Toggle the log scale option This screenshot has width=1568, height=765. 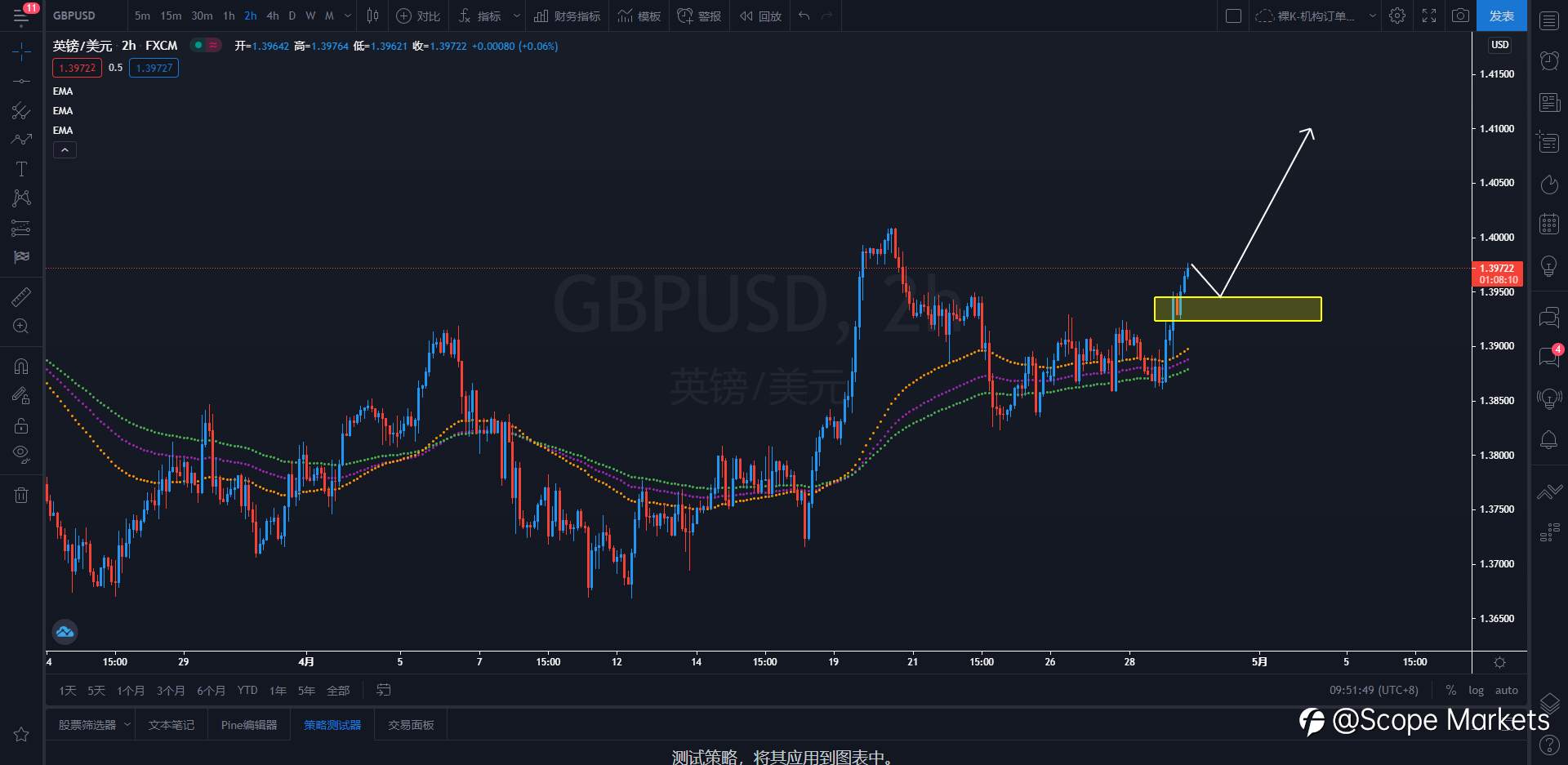(x=1476, y=691)
